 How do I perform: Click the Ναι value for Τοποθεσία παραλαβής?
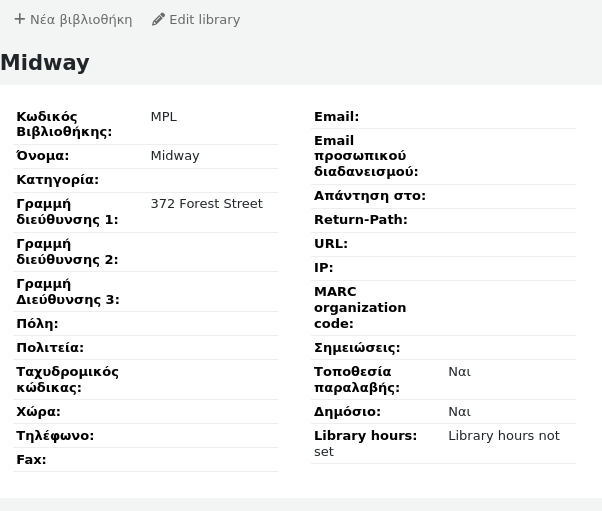[459, 372]
